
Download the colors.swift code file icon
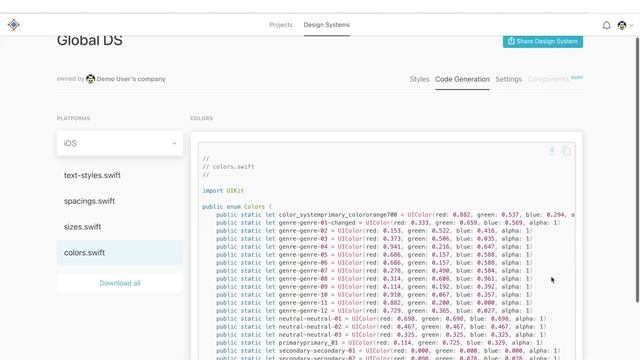[552, 151]
